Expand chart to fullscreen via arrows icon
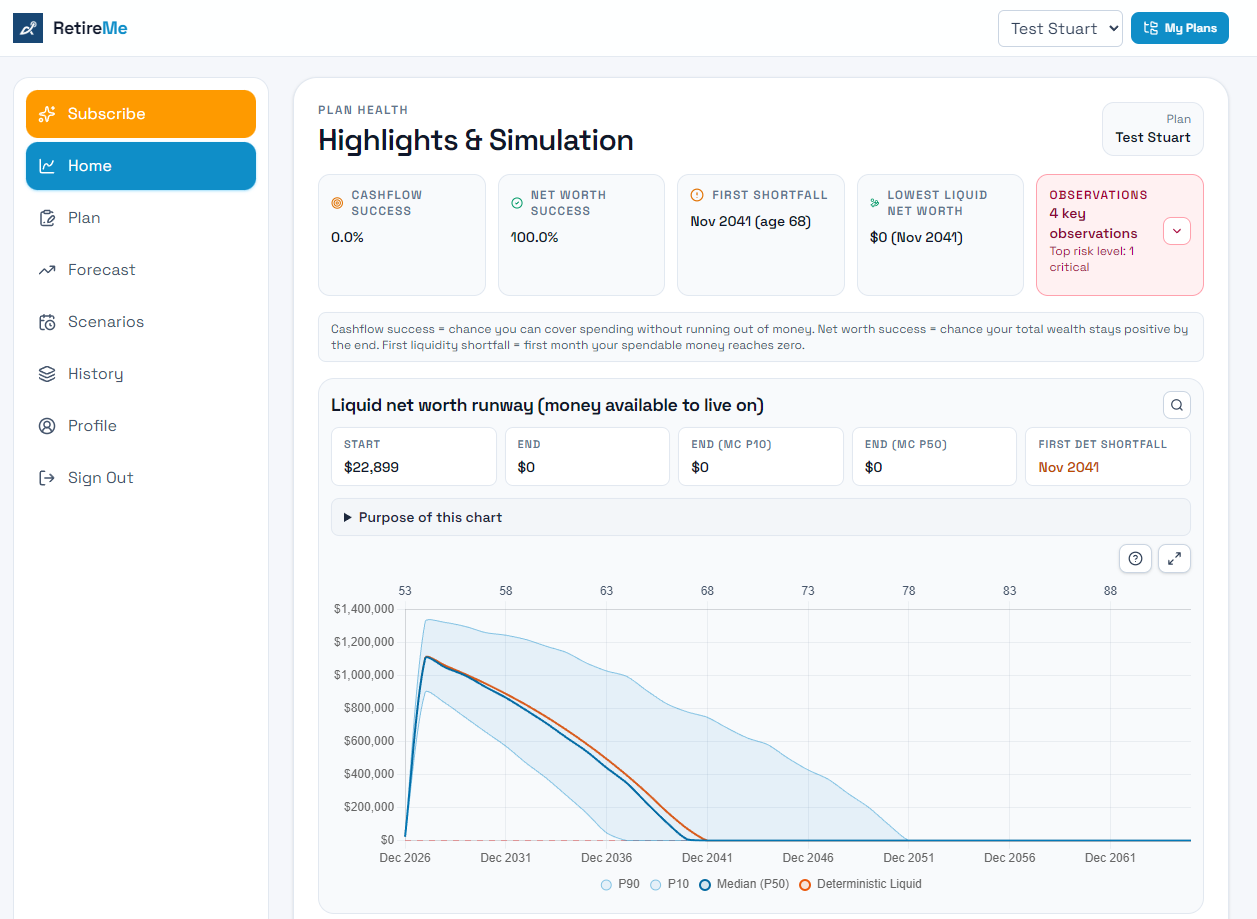Image resolution: width=1257 pixels, height=919 pixels. click(x=1174, y=558)
